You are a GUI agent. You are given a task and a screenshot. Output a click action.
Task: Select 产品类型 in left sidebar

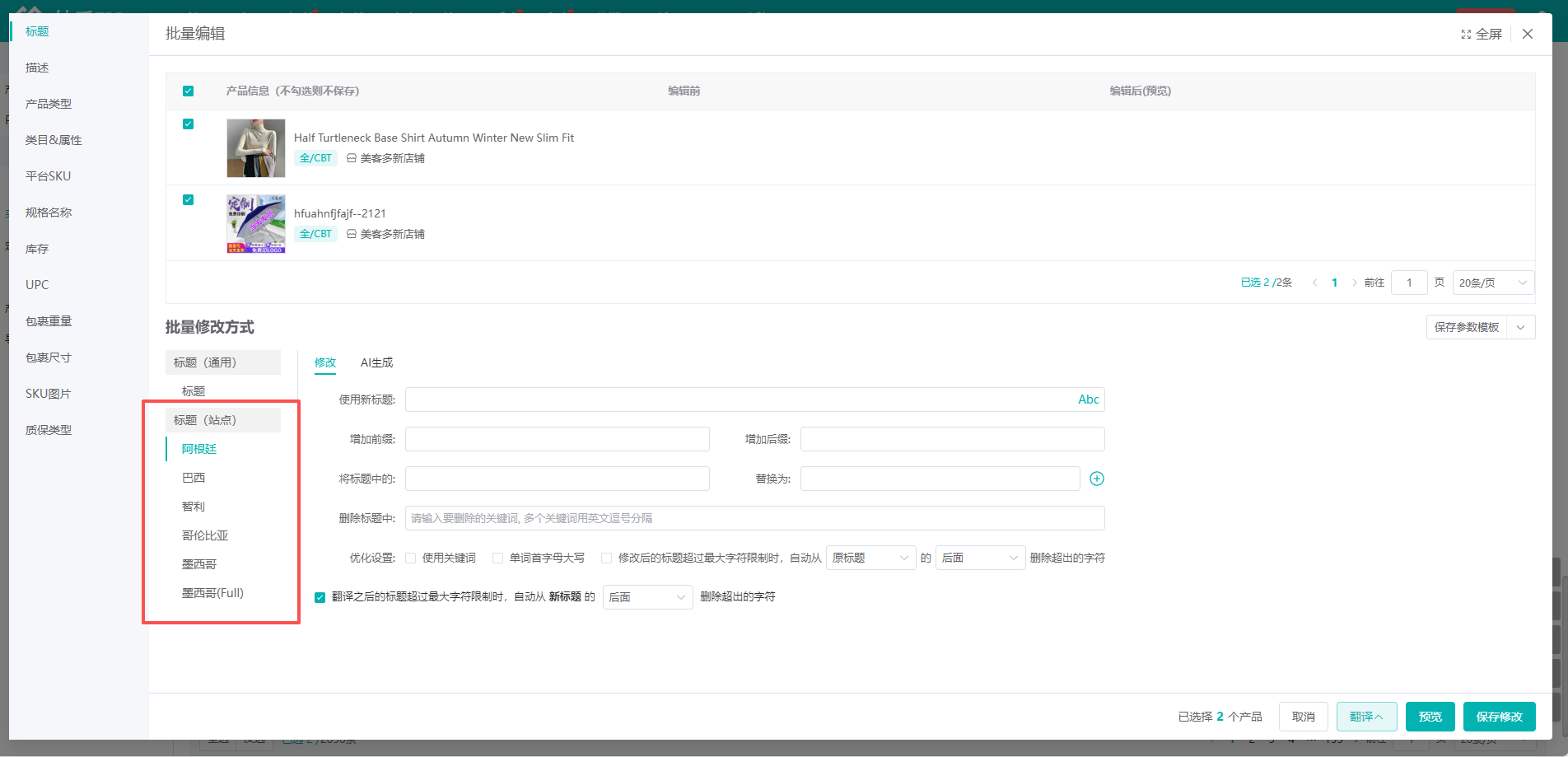pos(49,104)
